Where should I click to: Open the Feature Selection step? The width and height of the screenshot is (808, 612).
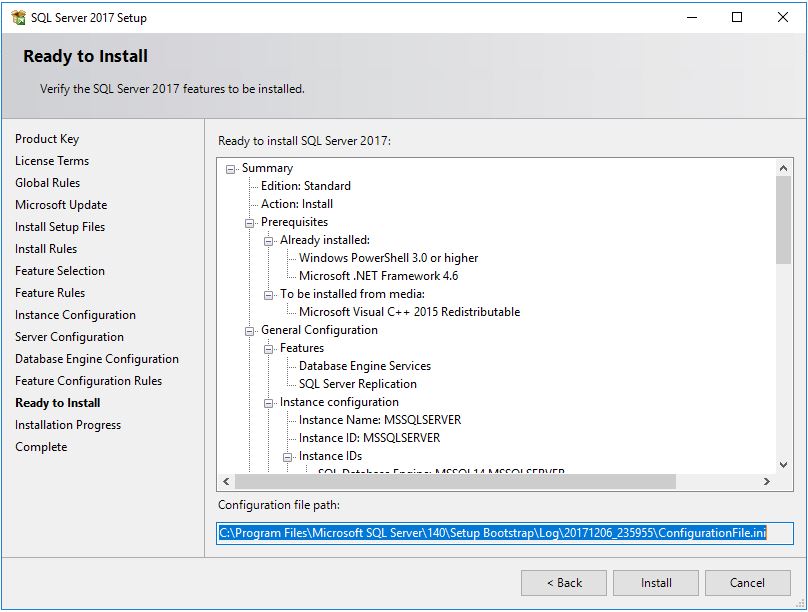(x=59, y=270)
